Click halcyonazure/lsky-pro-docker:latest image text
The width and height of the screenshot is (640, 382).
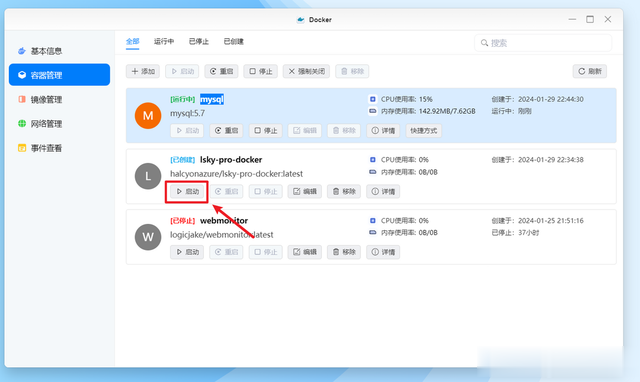pos(236,174)
